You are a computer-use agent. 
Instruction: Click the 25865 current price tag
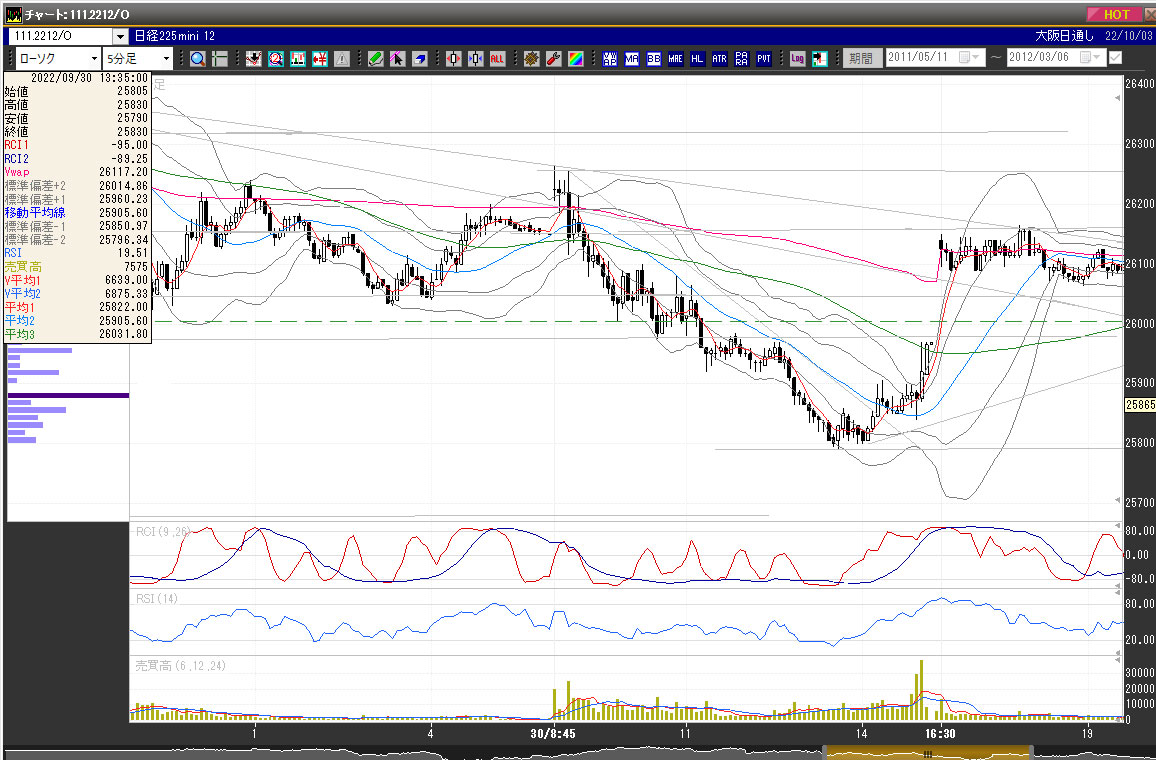1140,405
